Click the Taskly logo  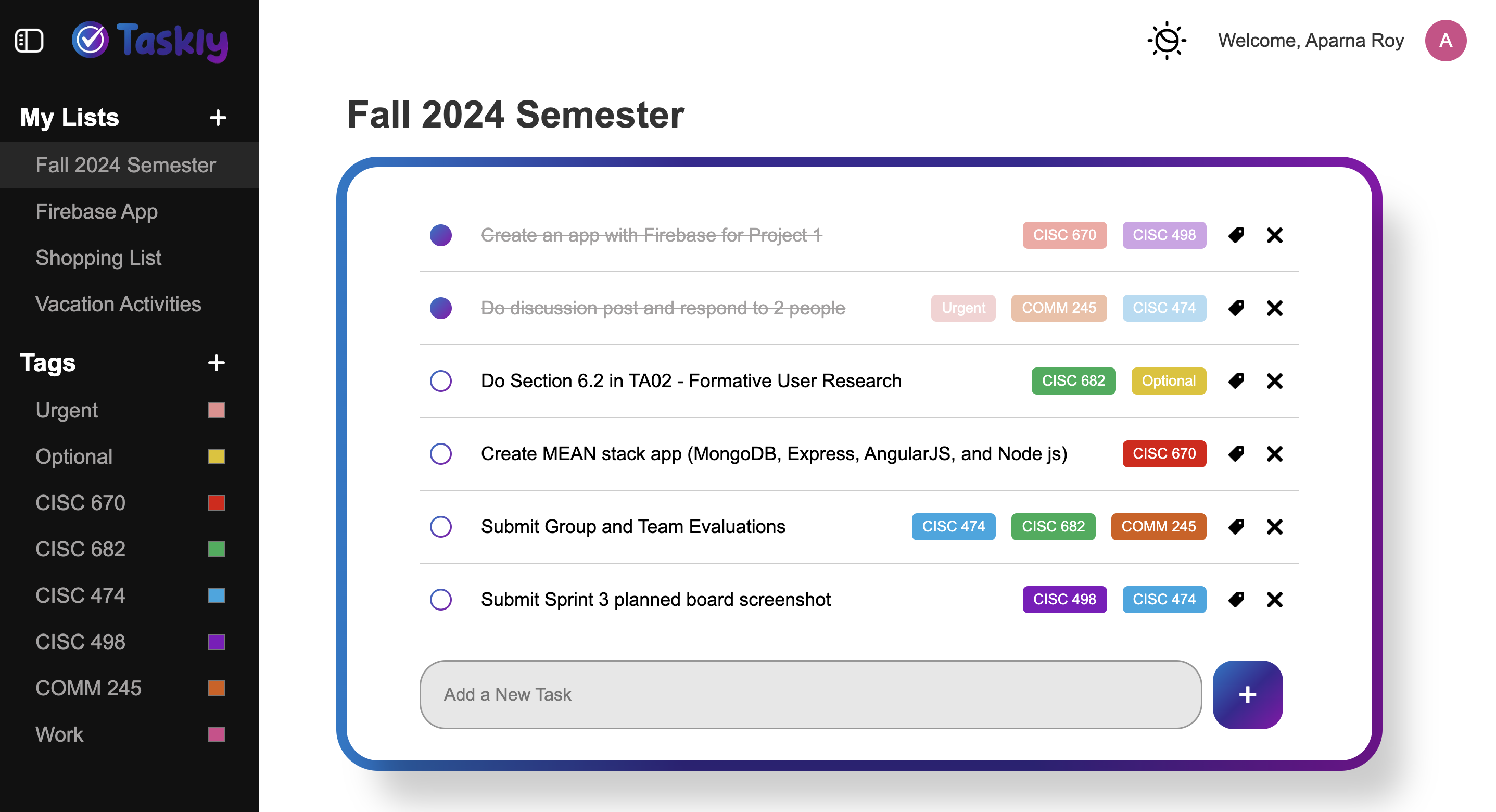coord(150,40)
